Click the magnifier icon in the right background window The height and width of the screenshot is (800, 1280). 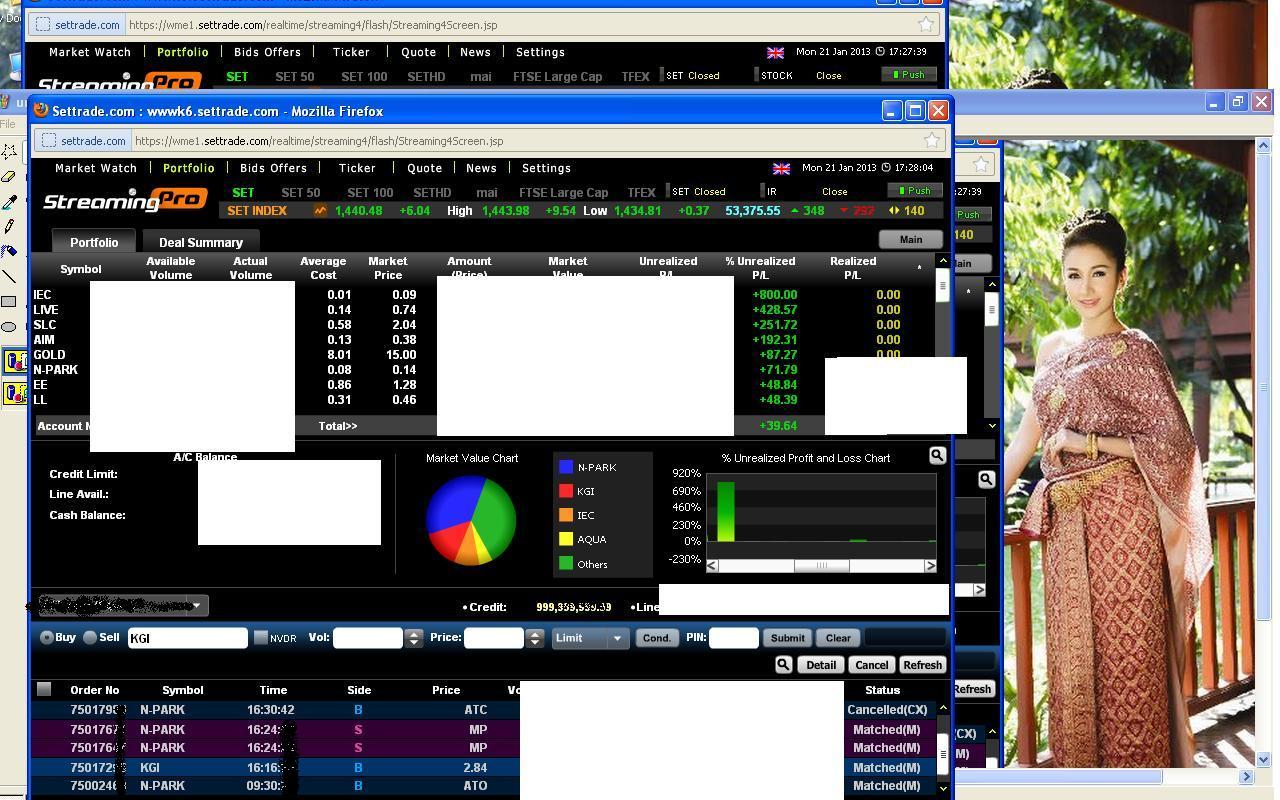click(x=986, y=479)
